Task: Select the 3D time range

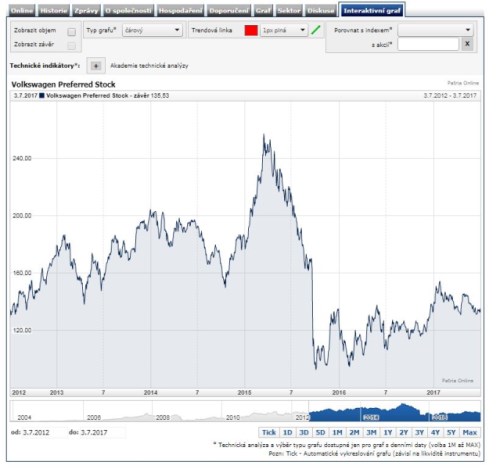Action: pos(304,432)
